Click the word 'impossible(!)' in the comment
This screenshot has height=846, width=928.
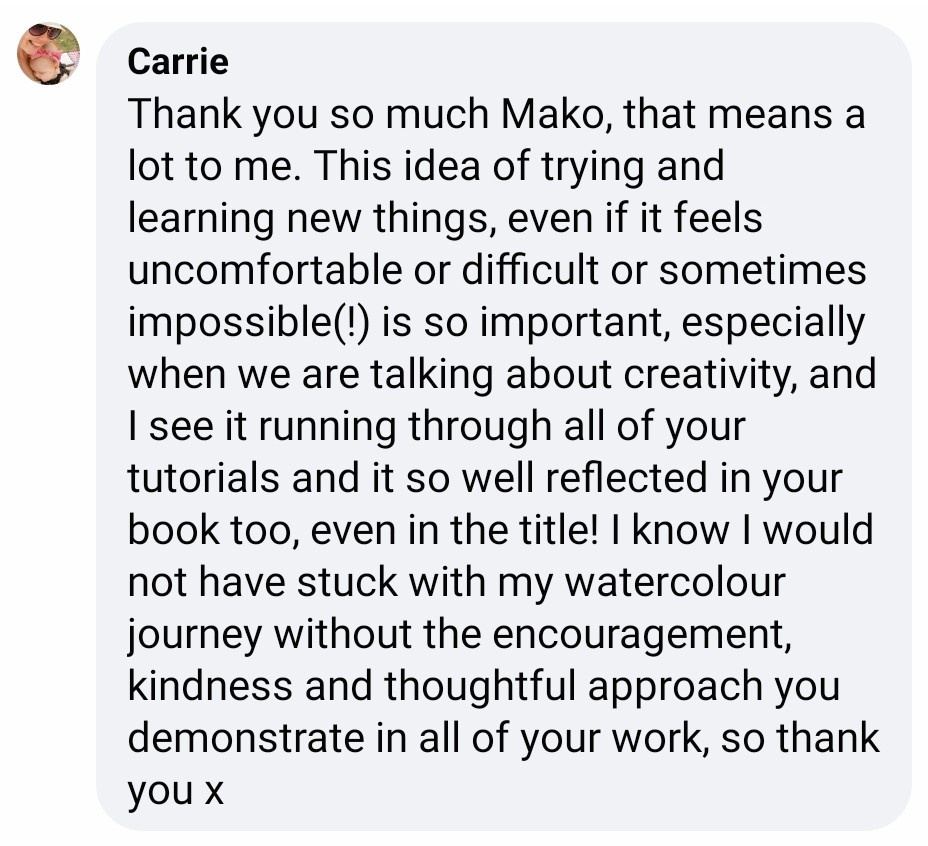click(x=249, y=323)
